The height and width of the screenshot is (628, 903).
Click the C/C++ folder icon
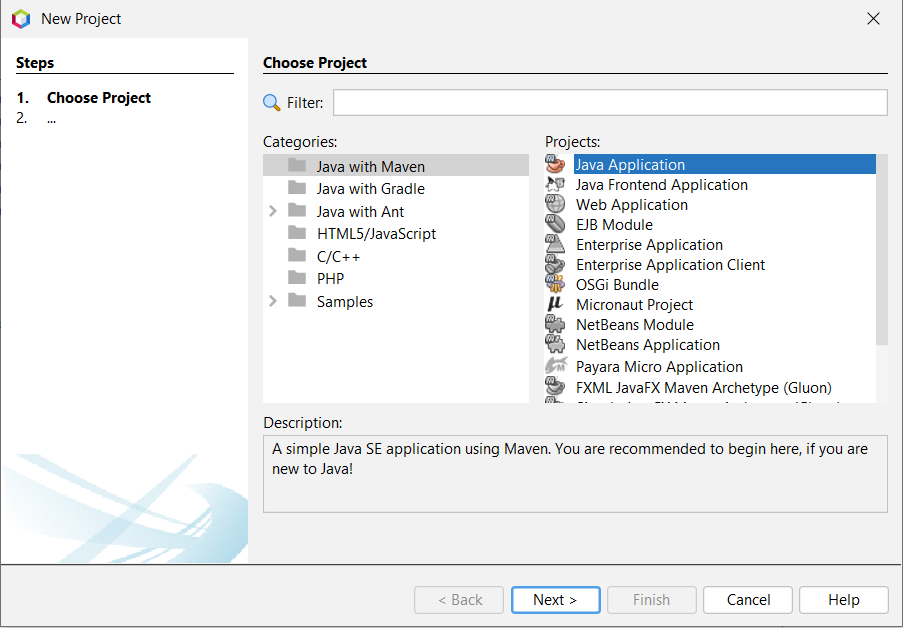297,255
